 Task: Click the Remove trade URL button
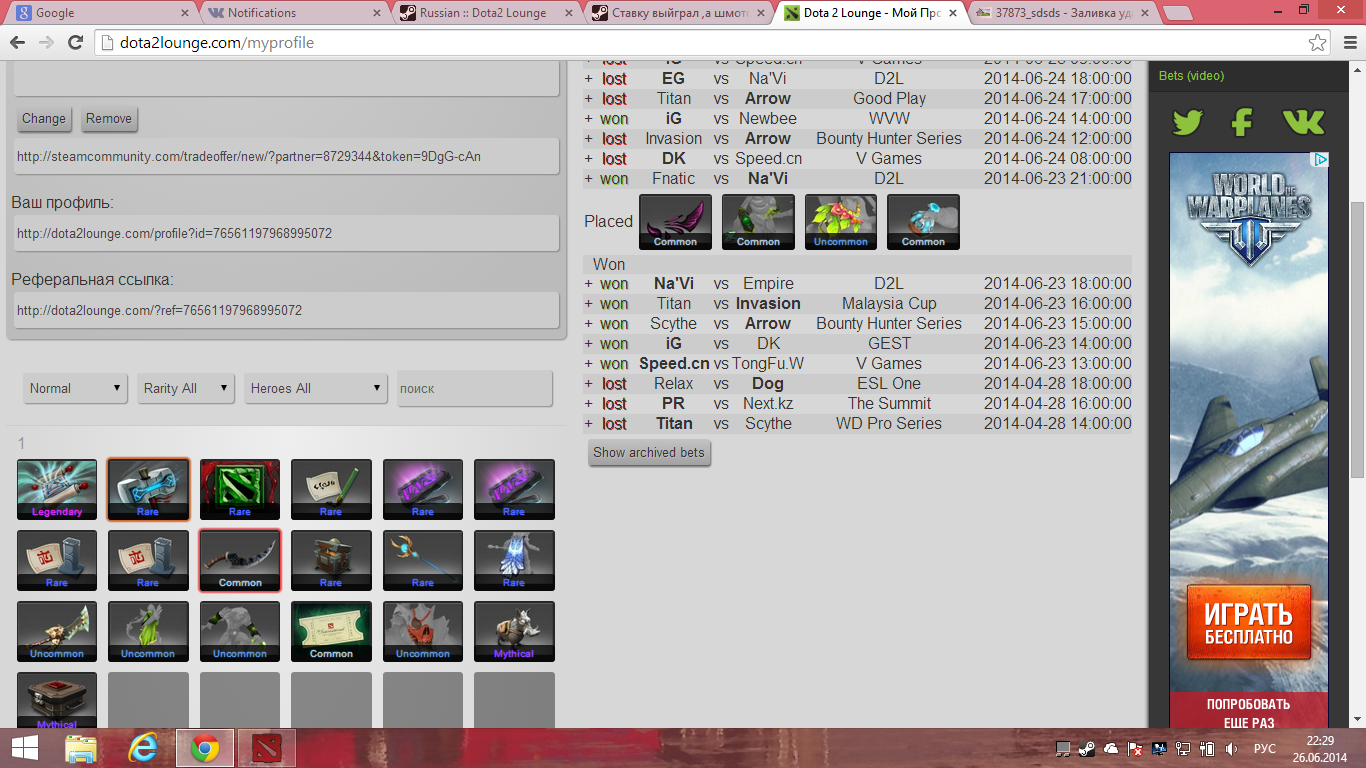(109, 118)
